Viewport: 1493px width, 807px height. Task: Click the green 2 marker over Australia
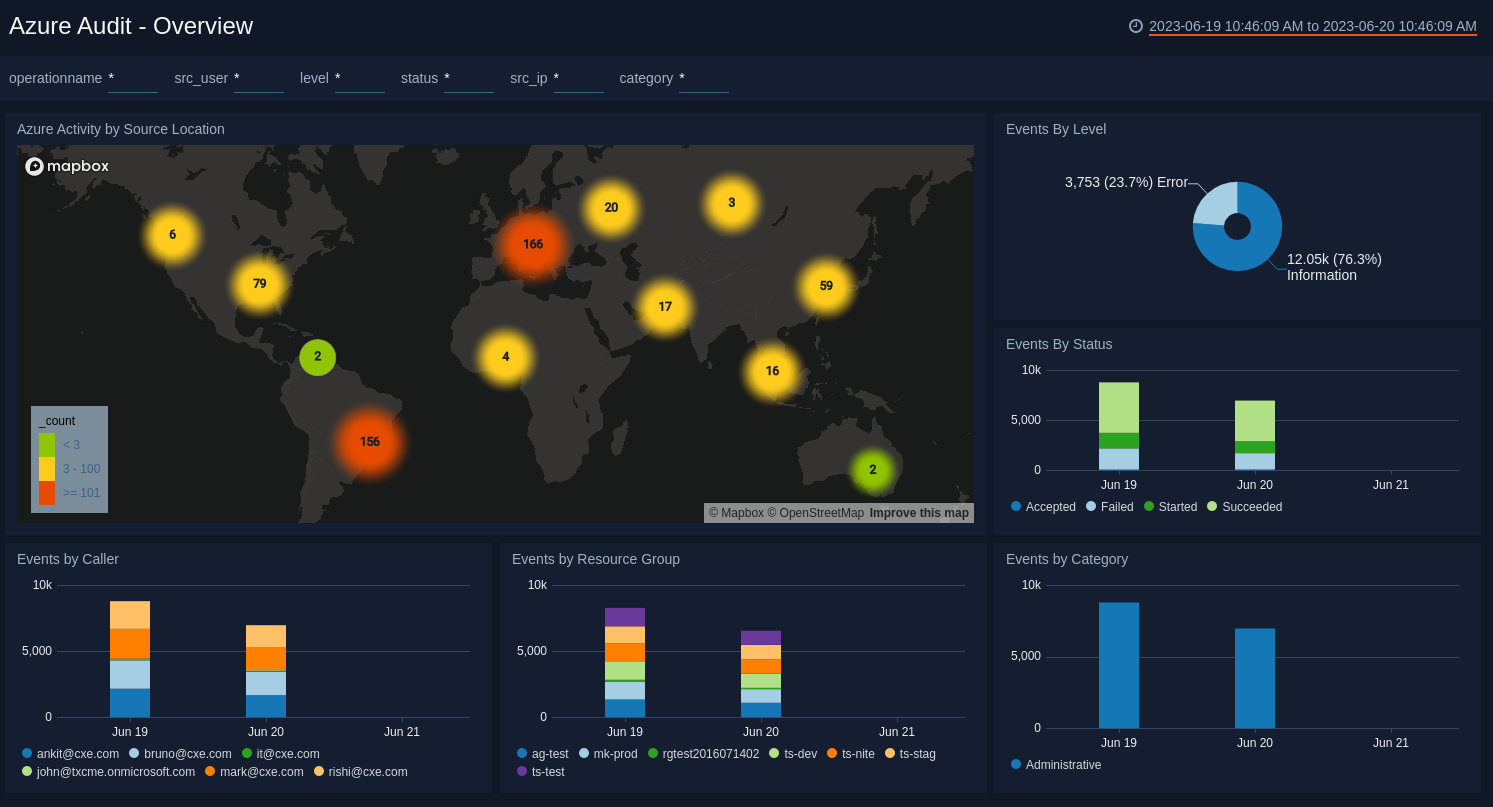point(873,470)
